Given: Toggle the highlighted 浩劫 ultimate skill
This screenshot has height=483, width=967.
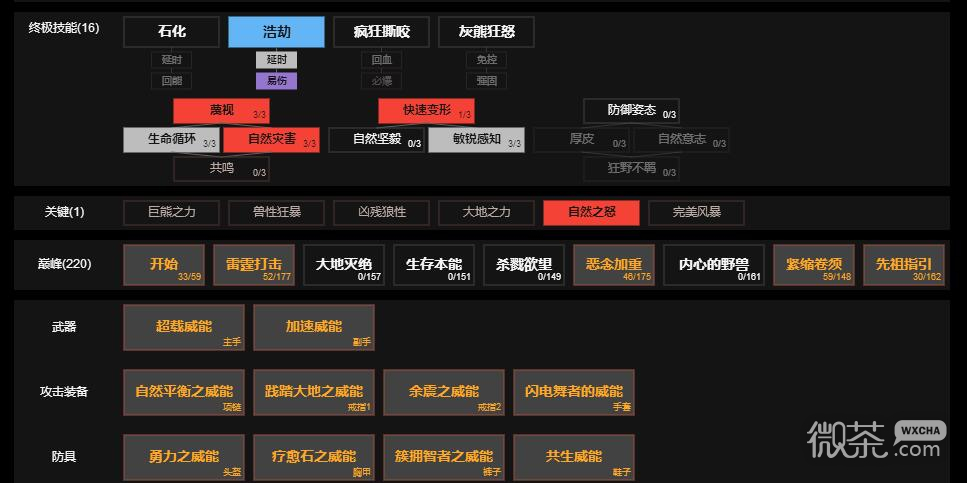Looking at the screenshot, I should pyautogui.click(x=276, y=32).
